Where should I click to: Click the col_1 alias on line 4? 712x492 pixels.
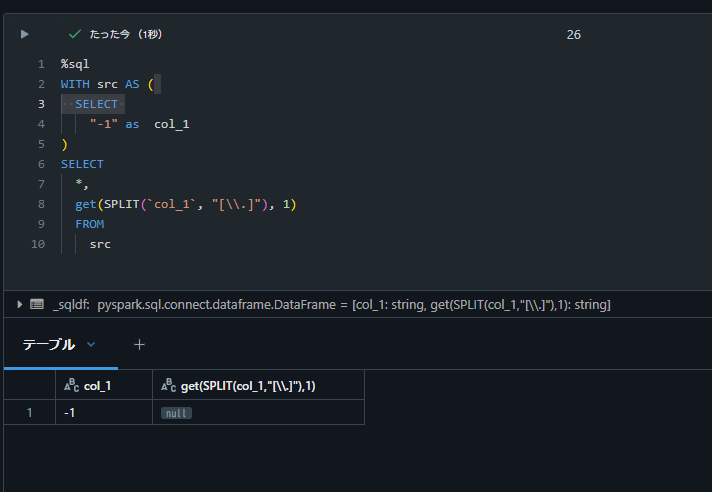172,124
